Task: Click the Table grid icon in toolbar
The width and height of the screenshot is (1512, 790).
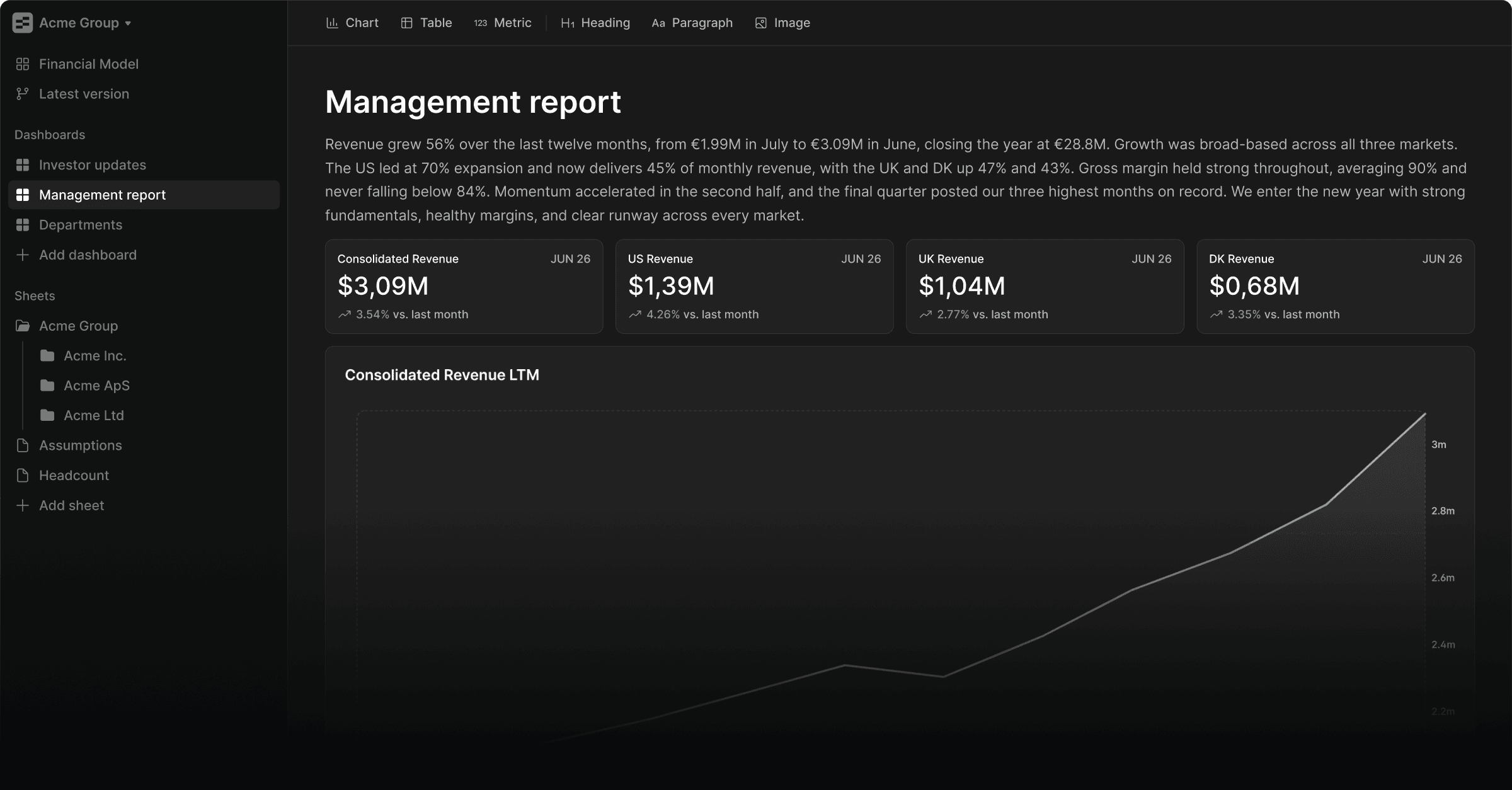Action: 407,23
